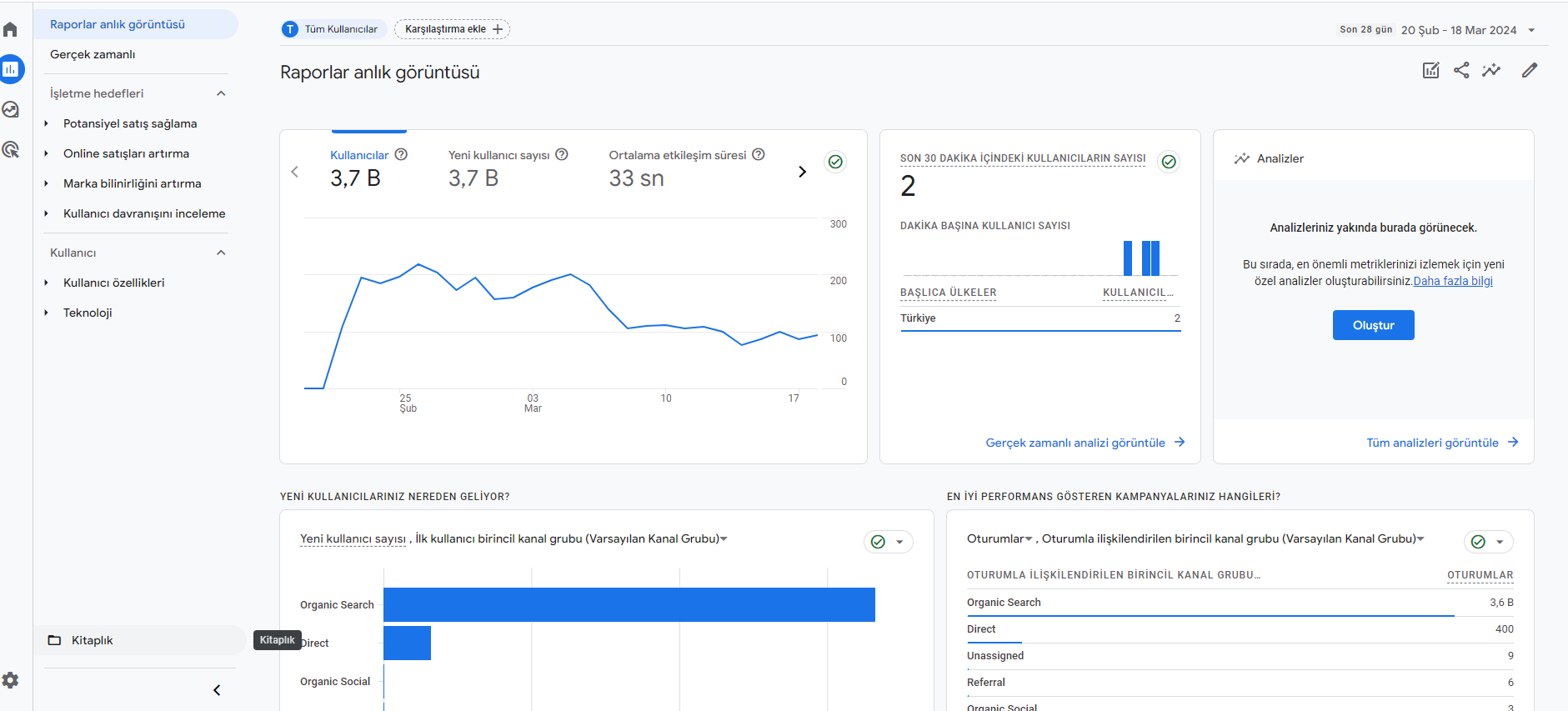Click the green check status on users card
The image size is (1568, 711).
pos(835,162)
